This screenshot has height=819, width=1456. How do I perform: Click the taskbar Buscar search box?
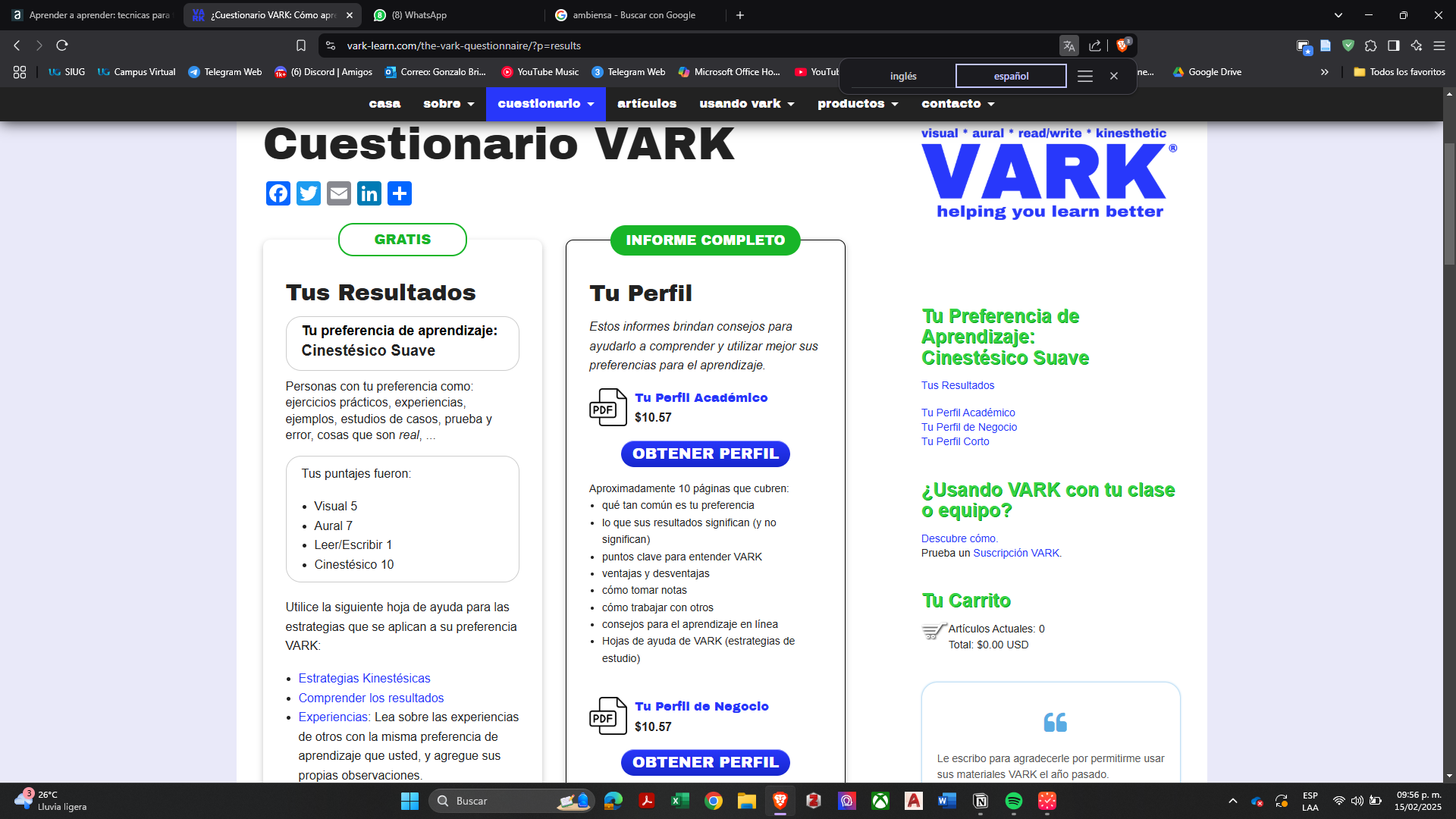click(512, 801)
